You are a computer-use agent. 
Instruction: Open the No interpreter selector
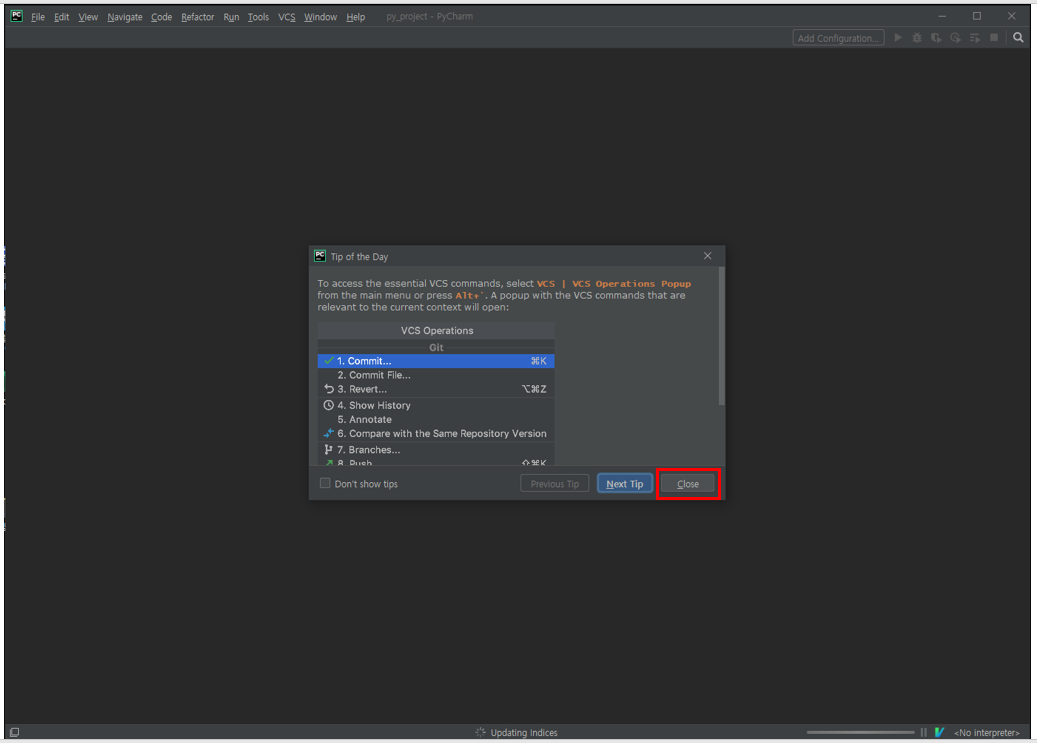(x=987, y=732)
